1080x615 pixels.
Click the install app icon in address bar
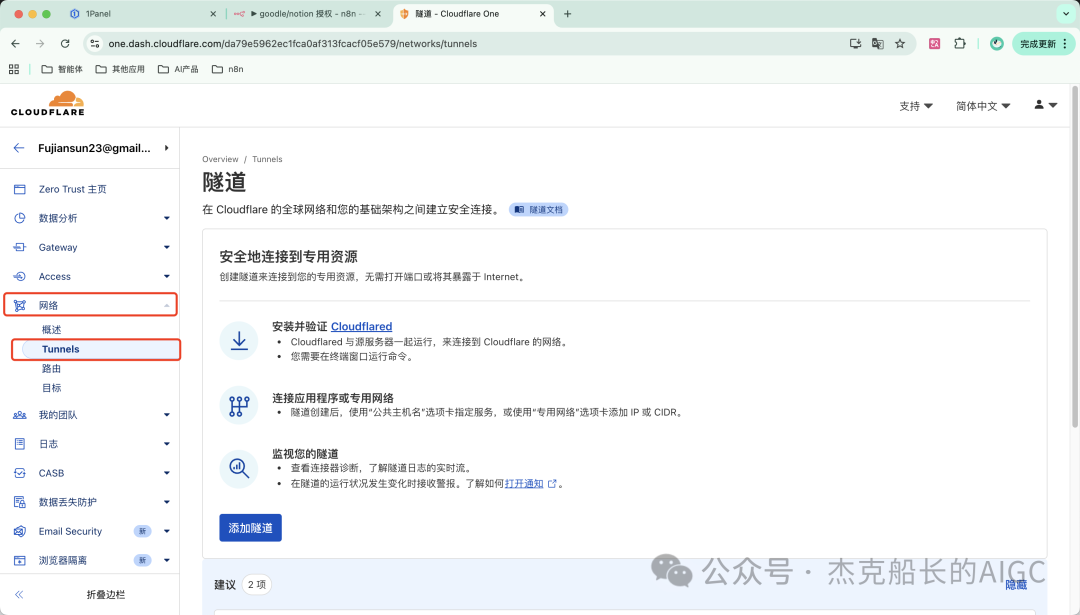[855, 43]
